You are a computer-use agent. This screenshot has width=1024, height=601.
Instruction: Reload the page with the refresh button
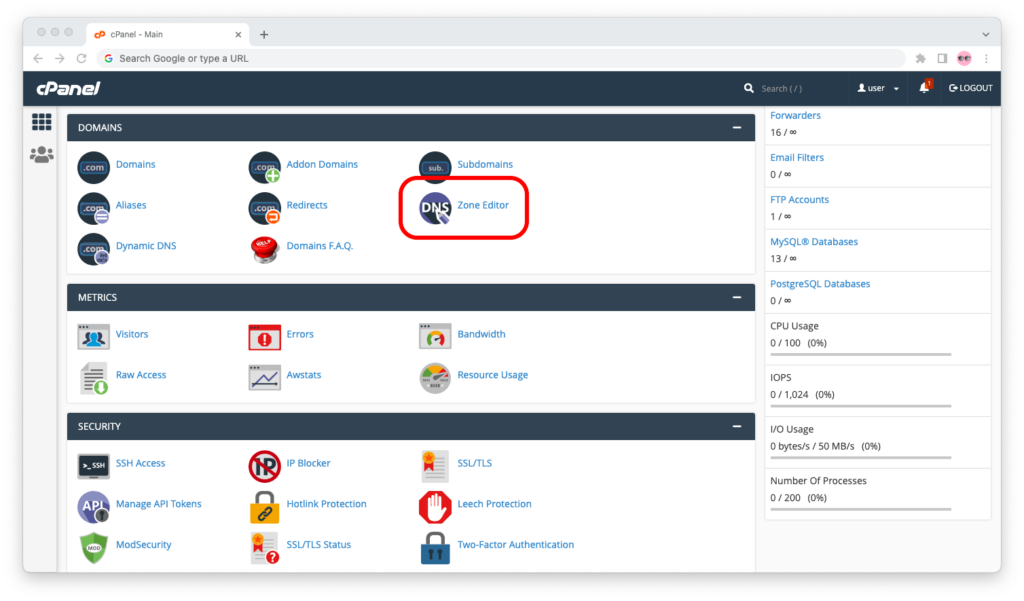pyautogui.click(x=82, y=58)
